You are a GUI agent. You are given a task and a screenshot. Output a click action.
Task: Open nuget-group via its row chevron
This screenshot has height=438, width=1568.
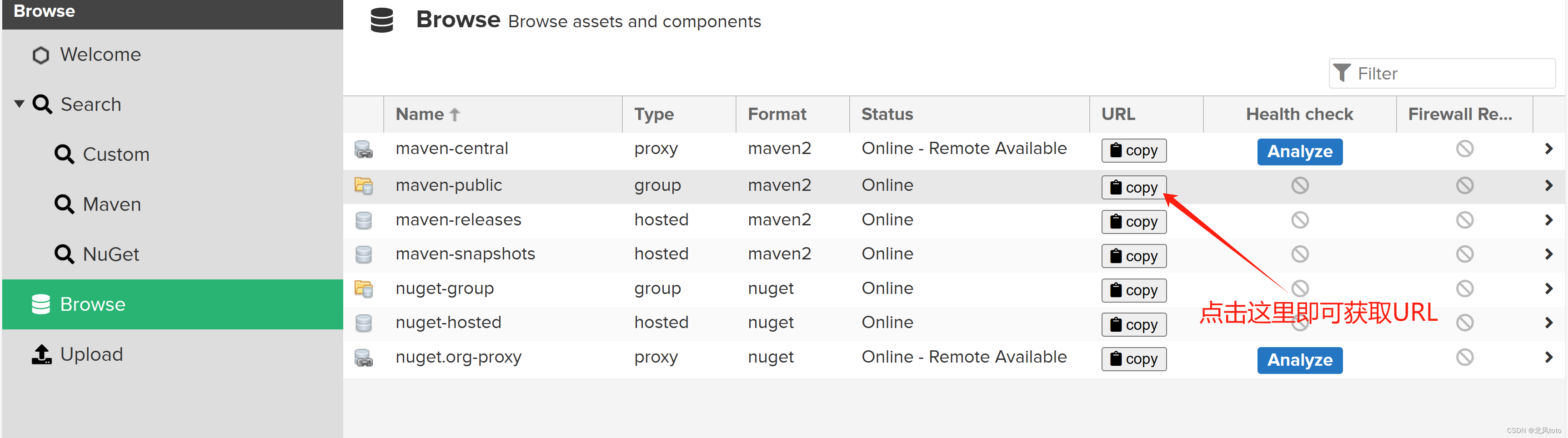tap(1548, 289)
